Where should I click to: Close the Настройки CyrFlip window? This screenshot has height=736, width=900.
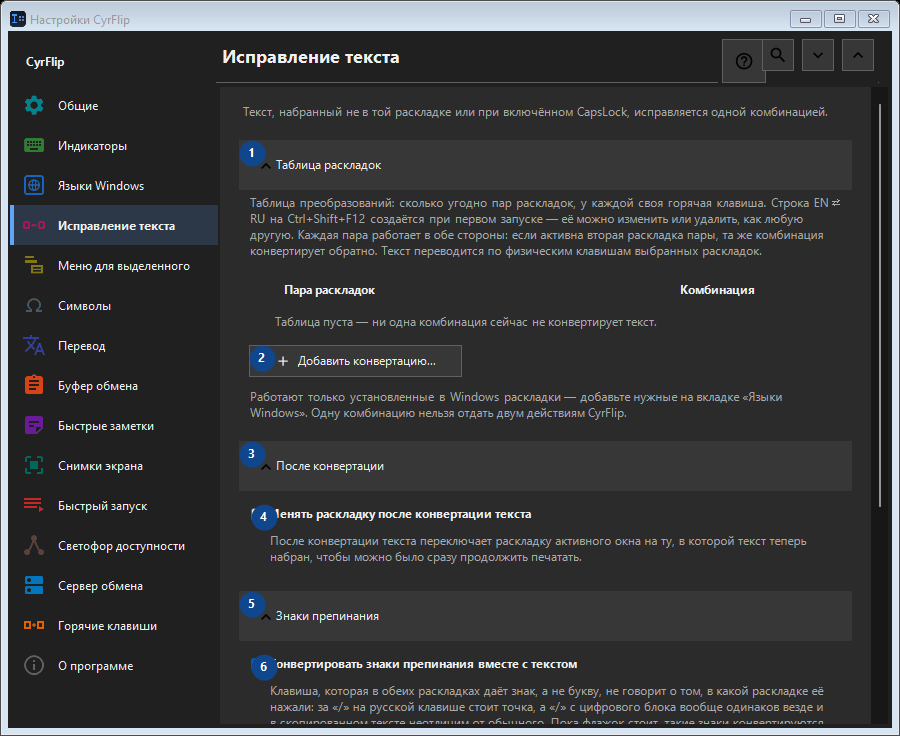tap(874, 19)
